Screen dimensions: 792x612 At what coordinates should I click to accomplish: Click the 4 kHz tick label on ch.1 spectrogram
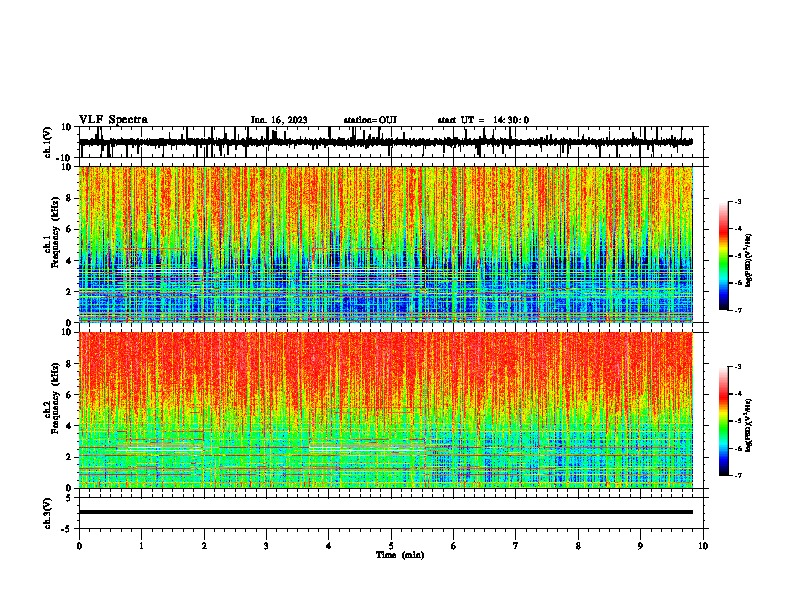[x=69, y=261]
